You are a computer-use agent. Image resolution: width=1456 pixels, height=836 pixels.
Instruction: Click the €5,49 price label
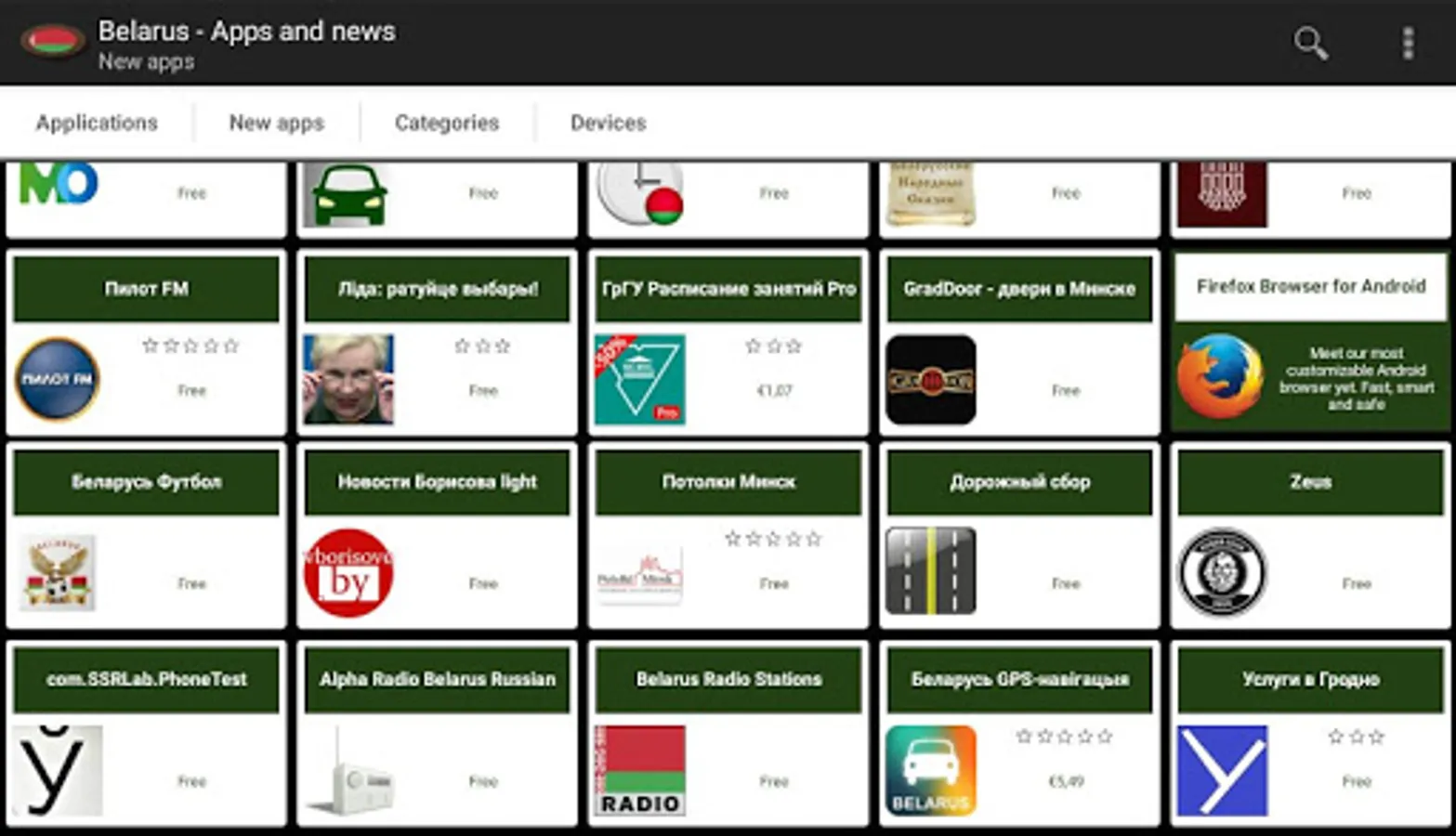(1066, 782)
